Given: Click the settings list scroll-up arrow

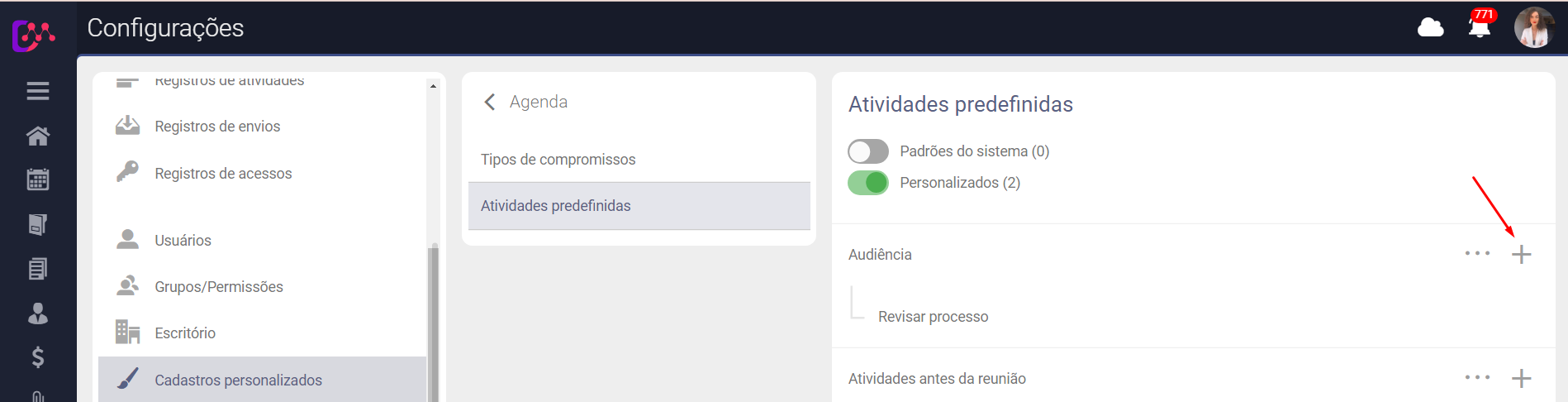Looking at the screenshot, I should click(433, 86).
